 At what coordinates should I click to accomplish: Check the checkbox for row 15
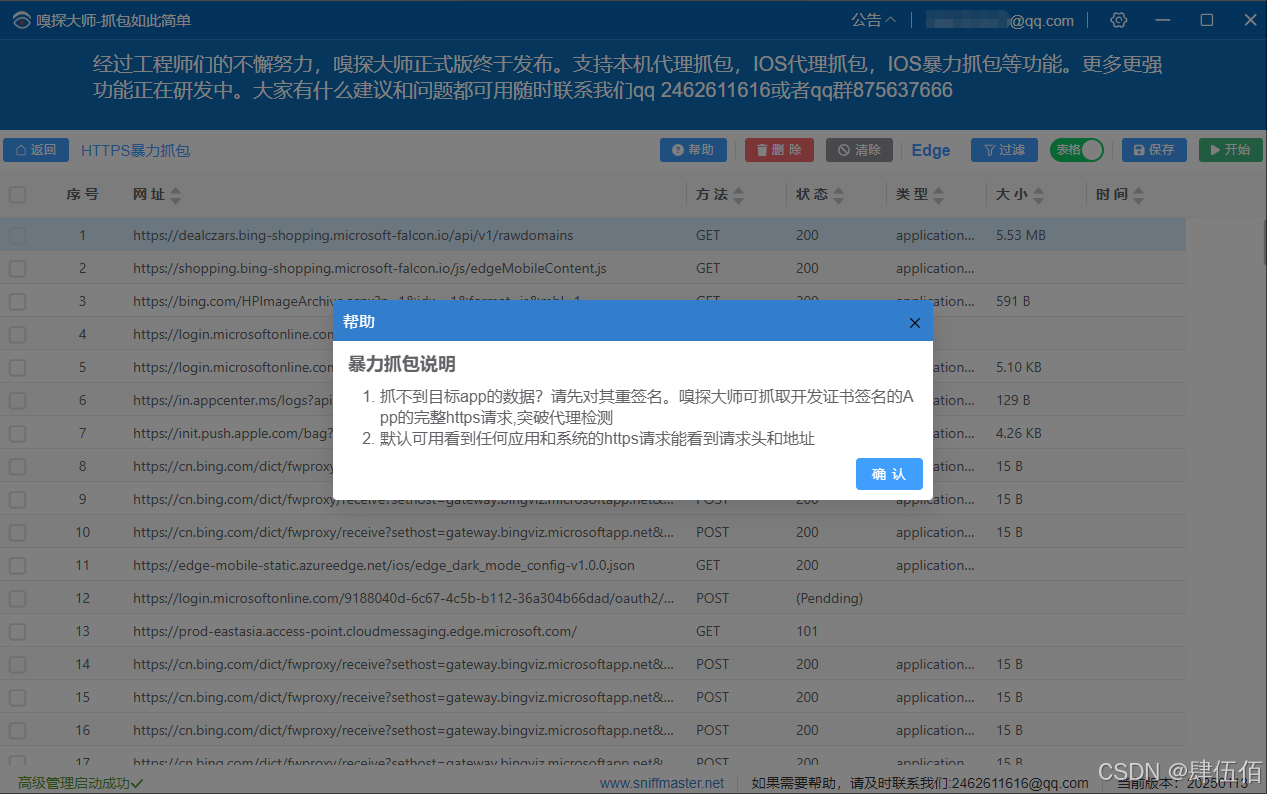18,698
